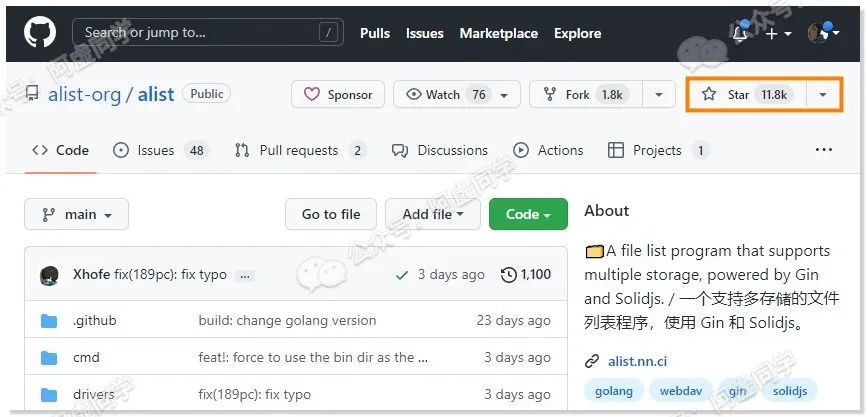Click the cmd folder icon
Screen dimensions: 867x417
(x=49, y=357)
